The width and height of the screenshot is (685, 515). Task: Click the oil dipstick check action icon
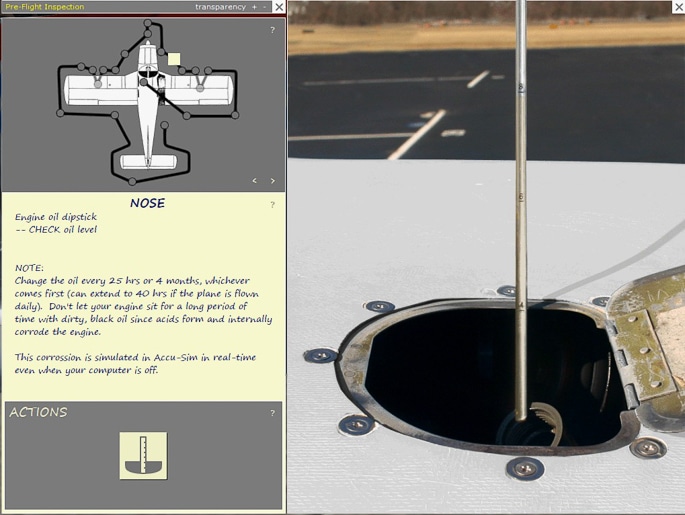143,455
